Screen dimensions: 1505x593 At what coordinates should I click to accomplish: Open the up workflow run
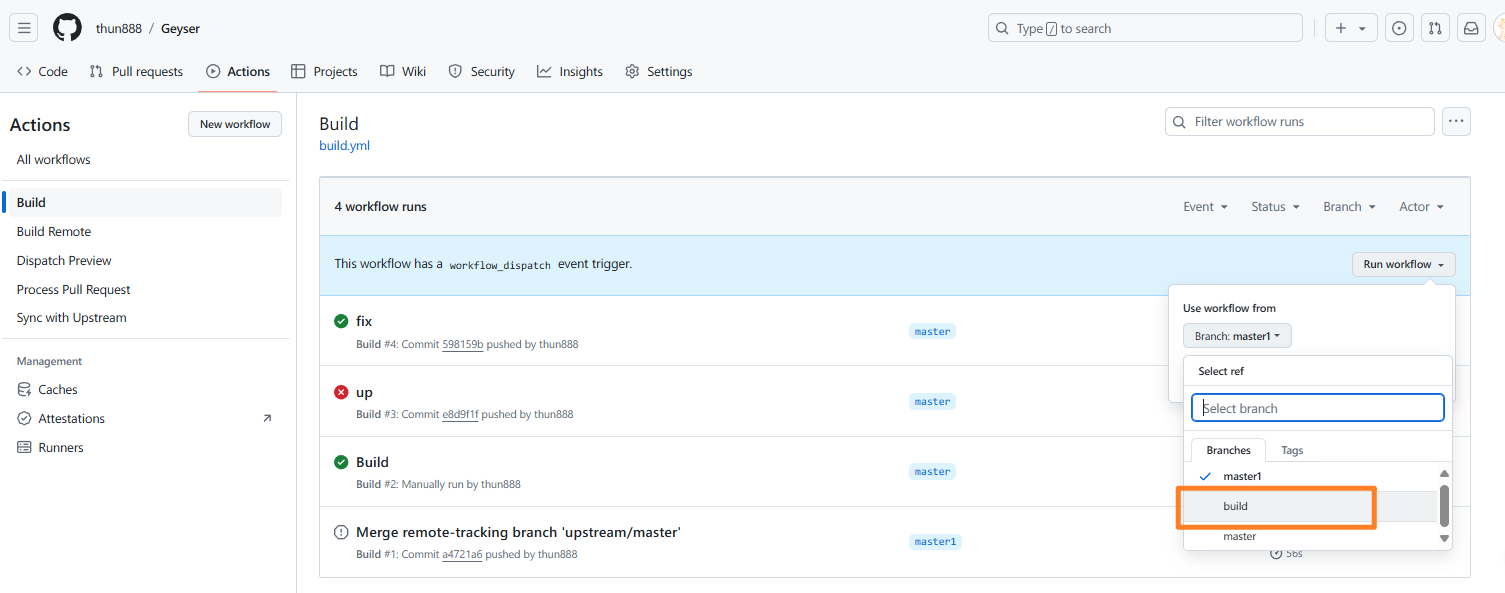364,392
